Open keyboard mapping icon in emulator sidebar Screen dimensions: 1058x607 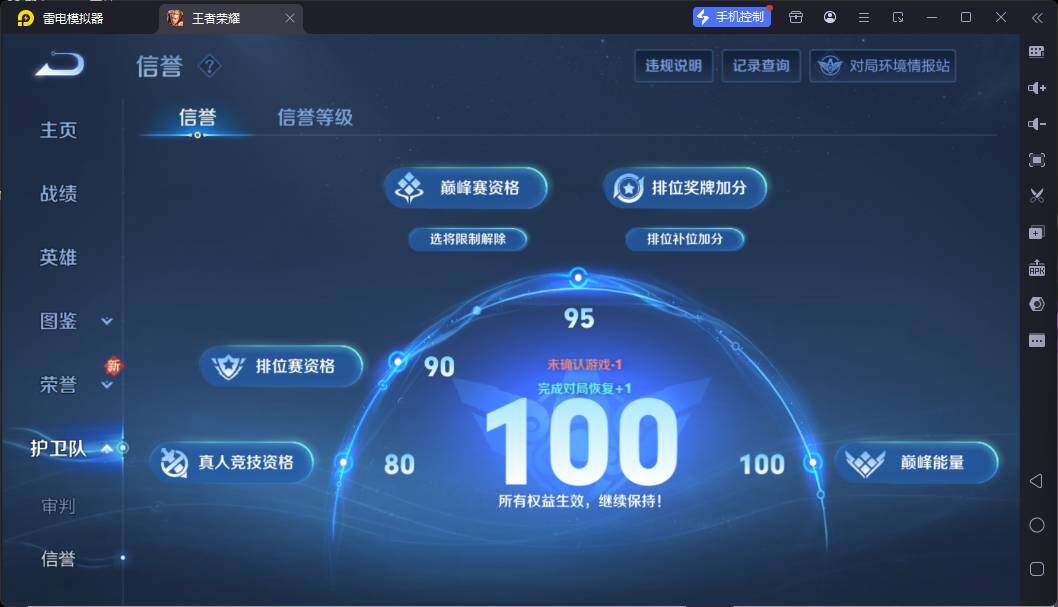click(x=1037, y=52)
